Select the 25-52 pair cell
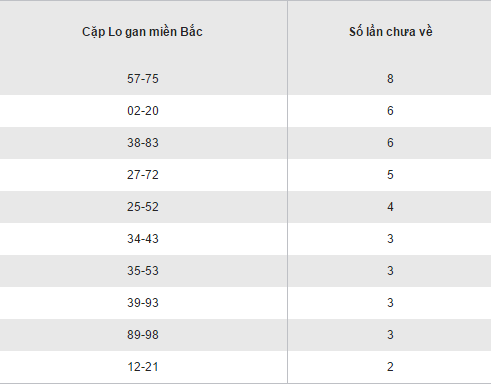This screenshot has width=493, height=384. pyautogui.click(x=143, y=207)
